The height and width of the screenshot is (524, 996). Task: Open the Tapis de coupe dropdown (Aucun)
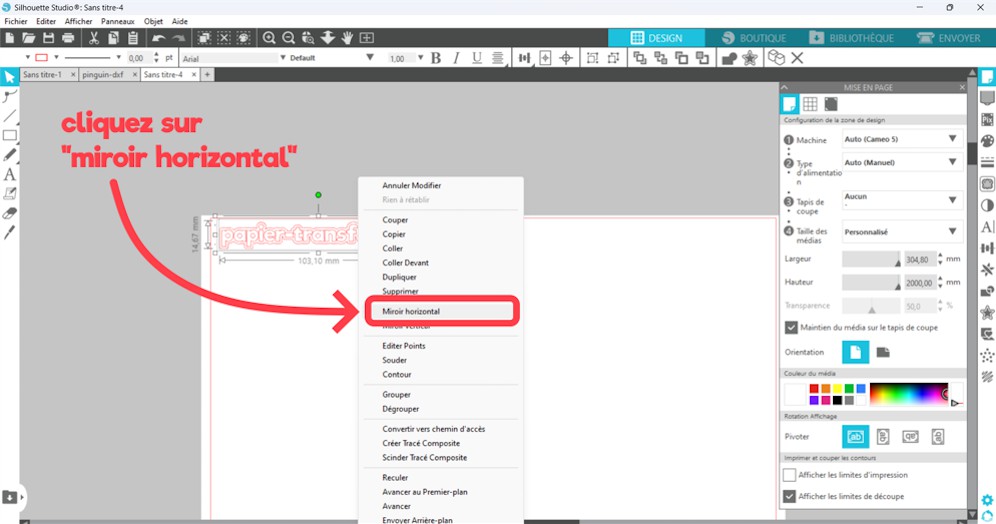[902, 199]
